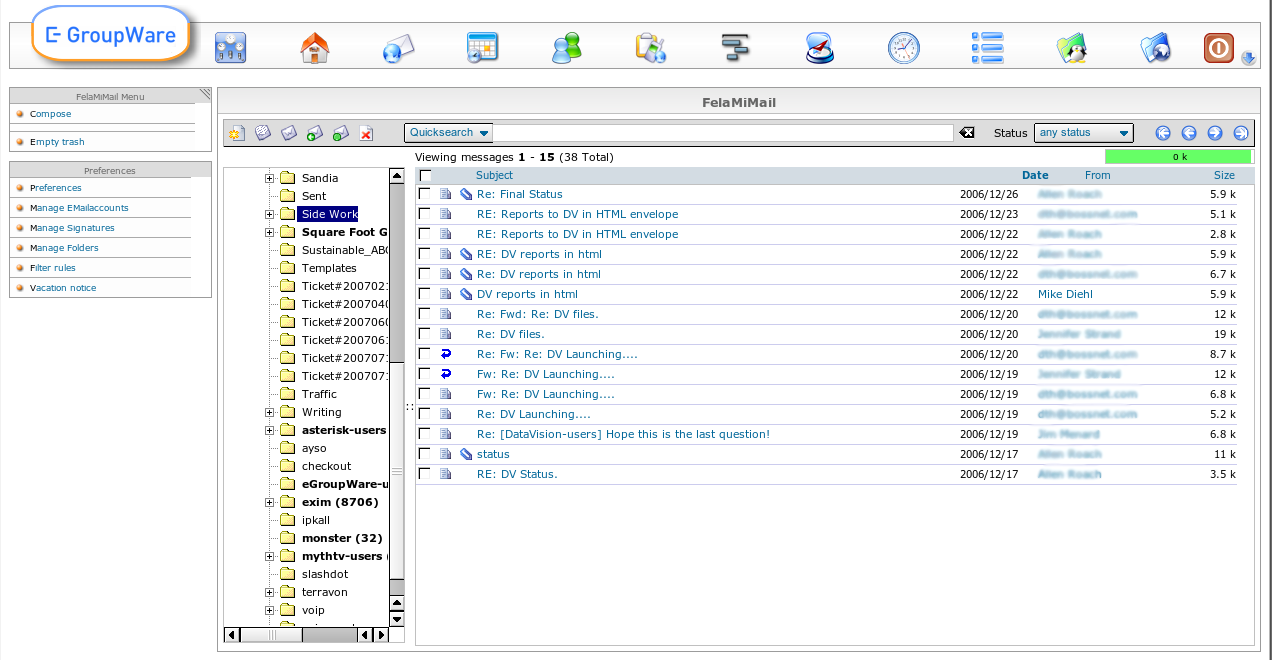Check the box for 'status' message
The height and width of the screenshot is (660, 1272).
point(425,454)
